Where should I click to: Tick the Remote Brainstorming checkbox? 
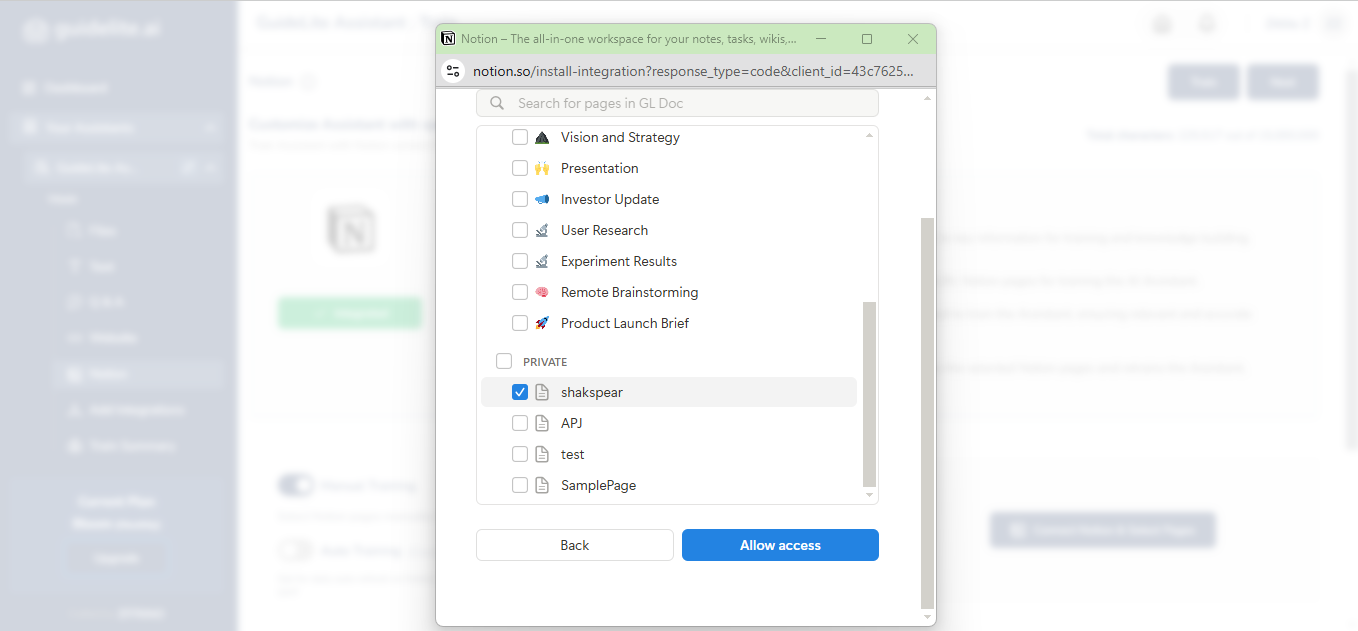pos(520,292)
